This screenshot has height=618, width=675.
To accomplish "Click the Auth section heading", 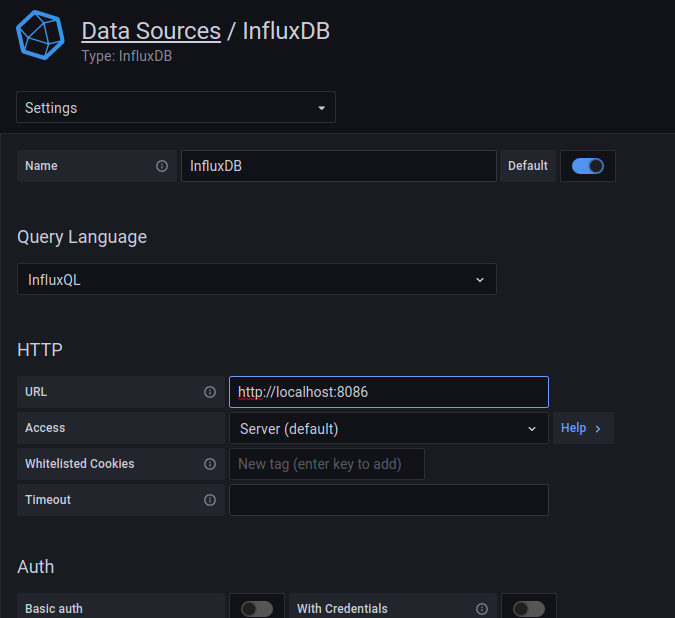I will [x=36, y=567].
